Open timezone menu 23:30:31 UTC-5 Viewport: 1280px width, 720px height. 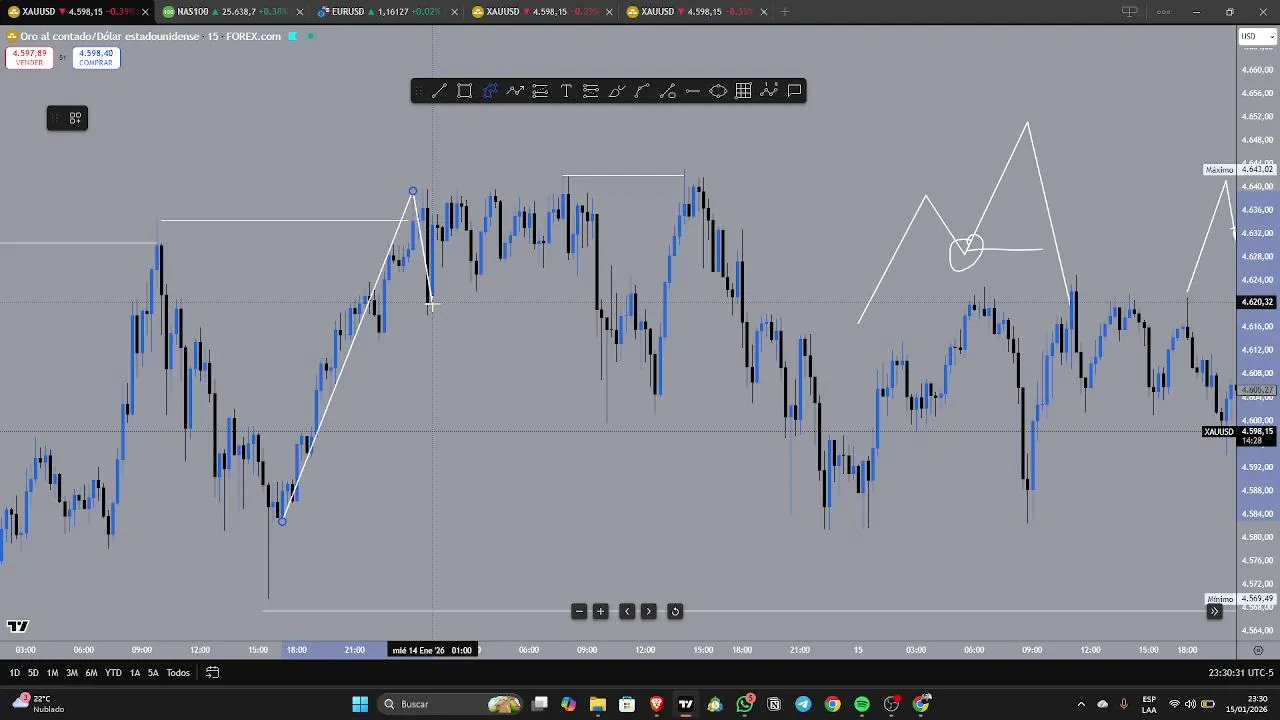point(1240,673)
